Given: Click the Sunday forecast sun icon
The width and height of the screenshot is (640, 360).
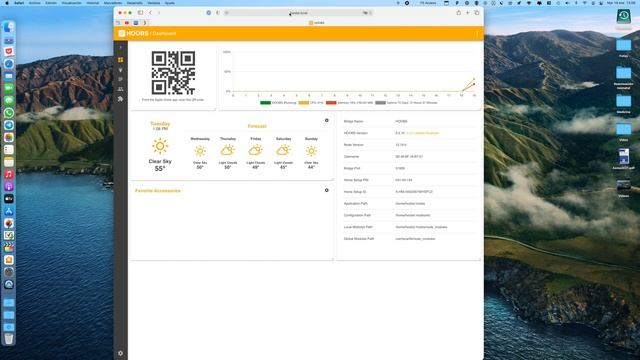Looking at the screenshot, I should (x=311, y=151).
